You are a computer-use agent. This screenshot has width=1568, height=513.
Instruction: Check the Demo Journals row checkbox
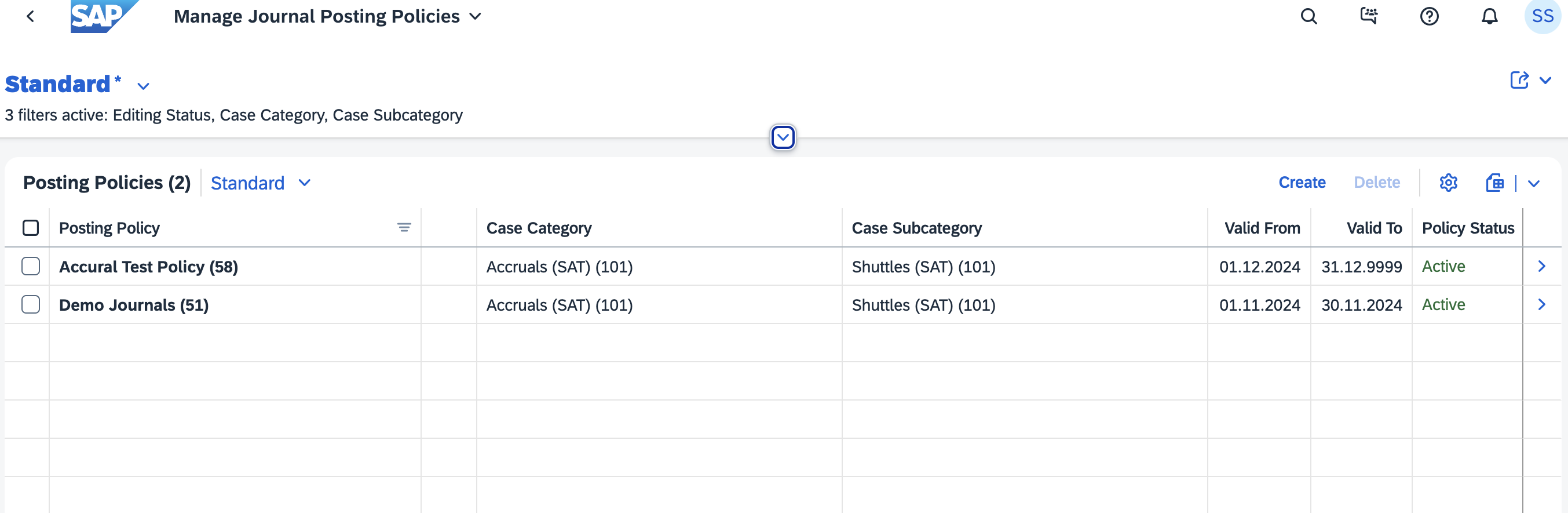[x=31, y=305]
